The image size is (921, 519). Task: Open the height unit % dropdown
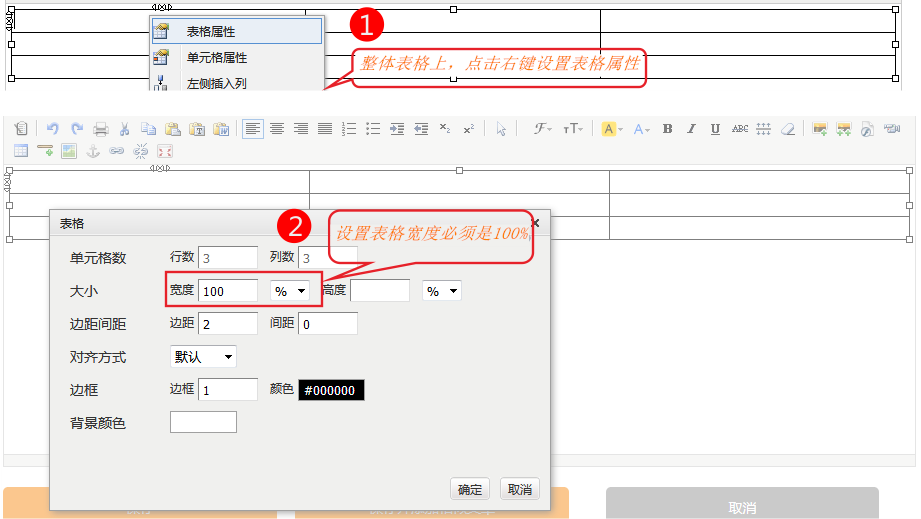tap(441, 291)
